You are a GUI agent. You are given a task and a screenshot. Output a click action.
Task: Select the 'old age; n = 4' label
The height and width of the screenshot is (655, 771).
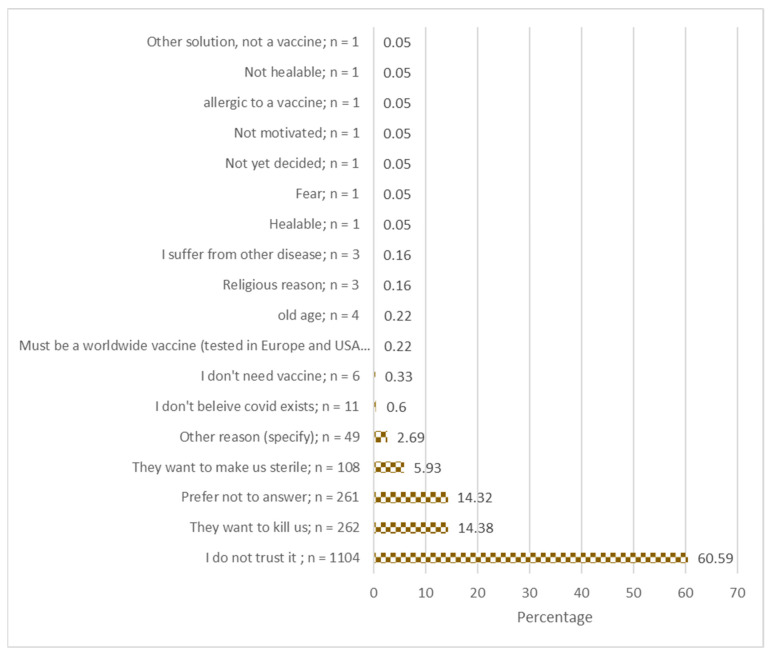[318, 315]
